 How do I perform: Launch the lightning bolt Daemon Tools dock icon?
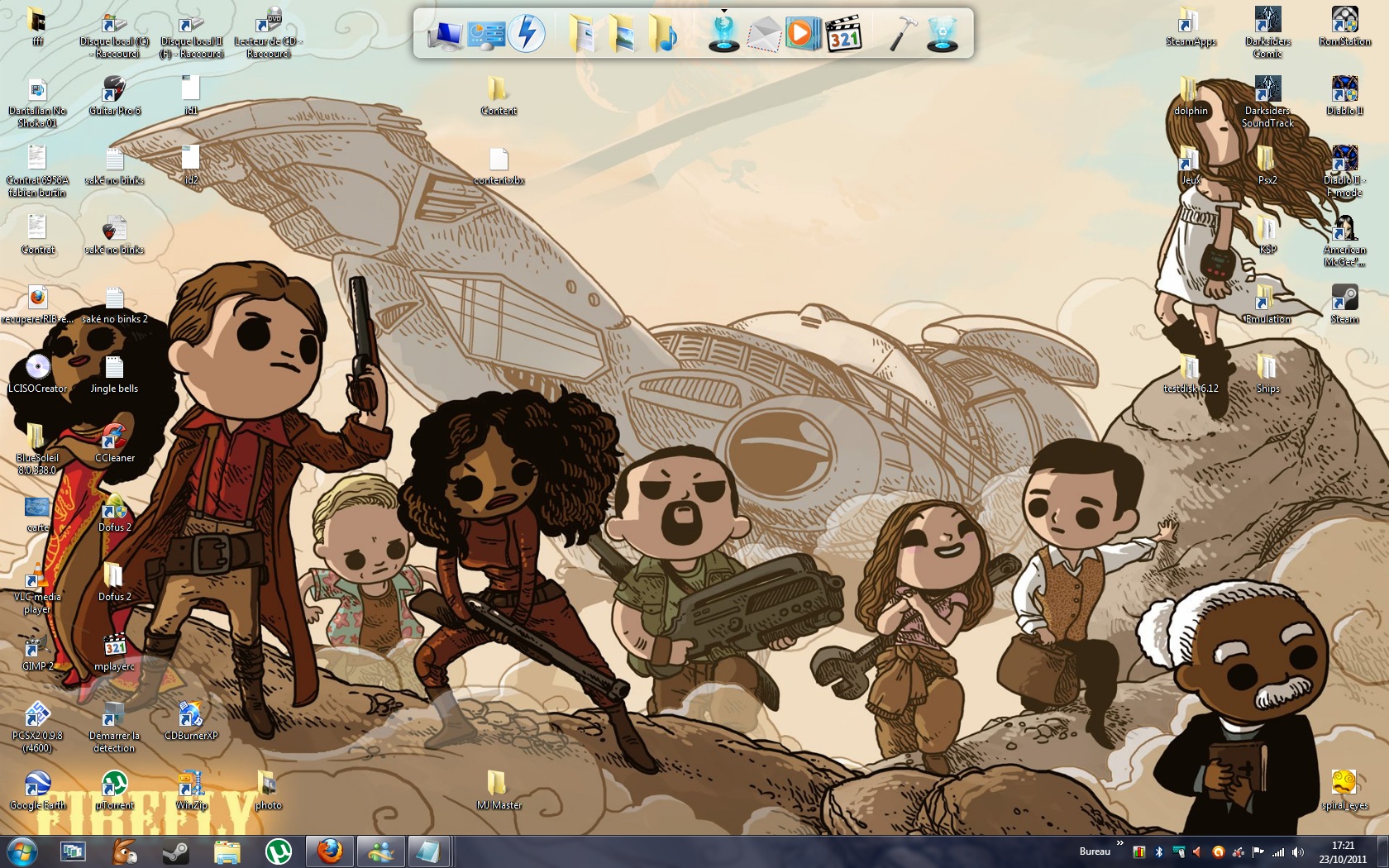coord(526,35)
